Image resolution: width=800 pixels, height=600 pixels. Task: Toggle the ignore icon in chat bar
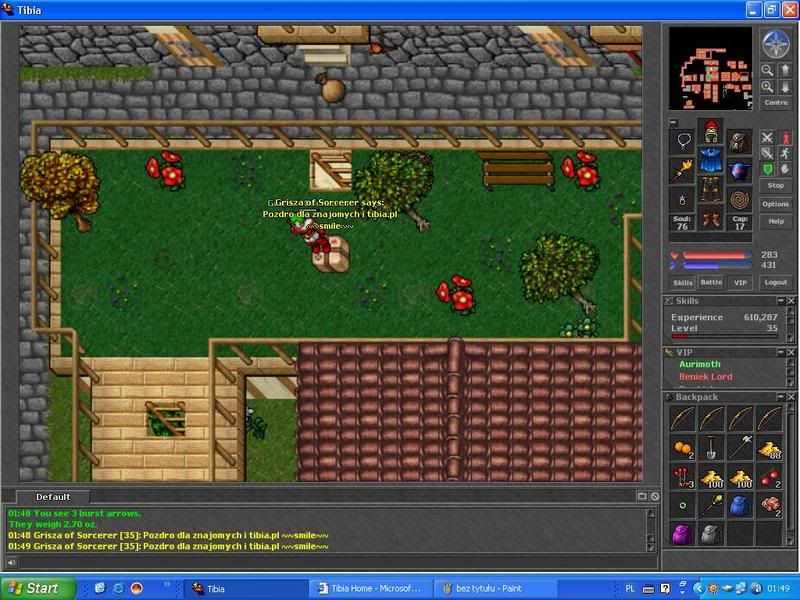point(655,496)
